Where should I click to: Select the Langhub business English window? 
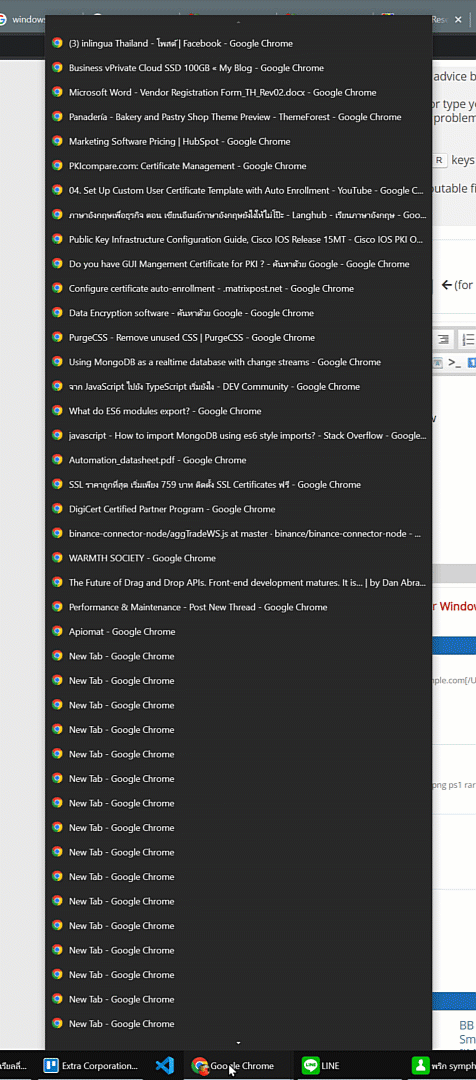[238, 215]
